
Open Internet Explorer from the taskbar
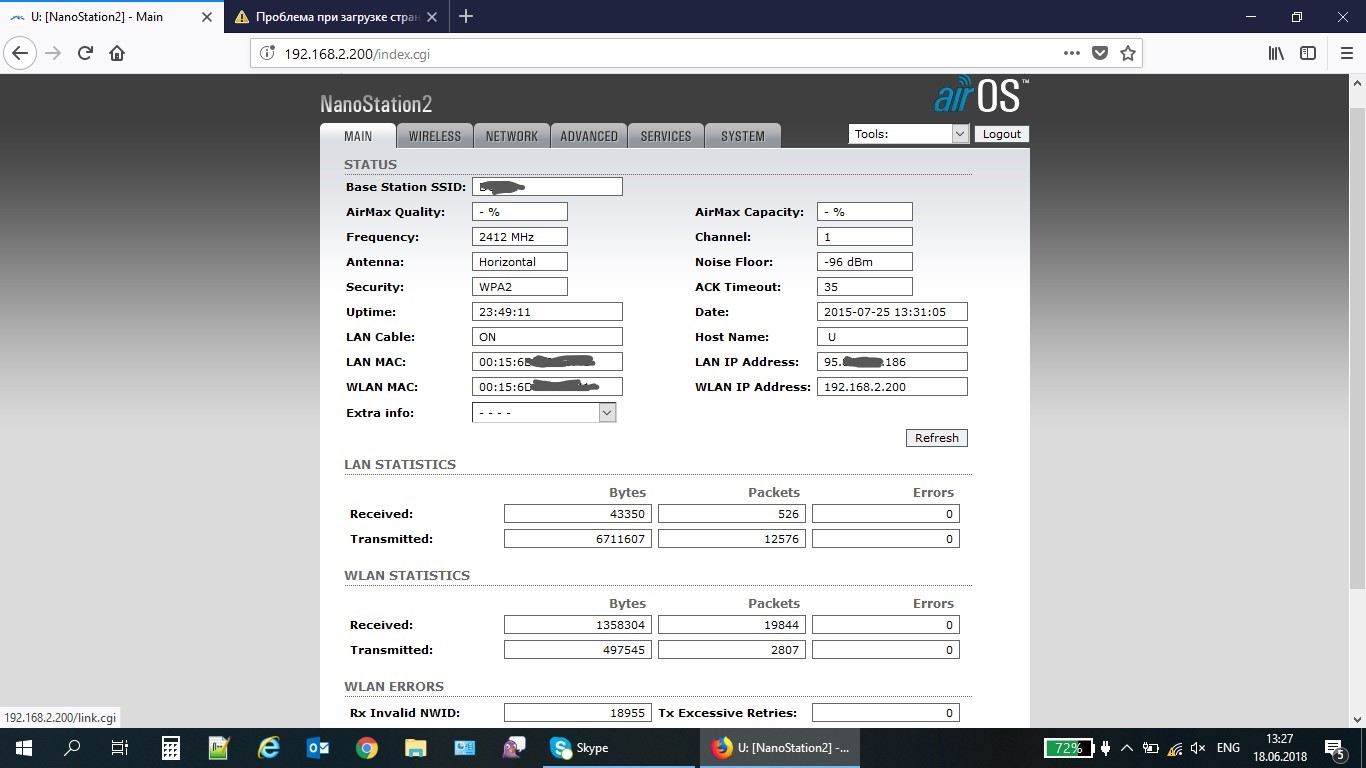[268, 747]
